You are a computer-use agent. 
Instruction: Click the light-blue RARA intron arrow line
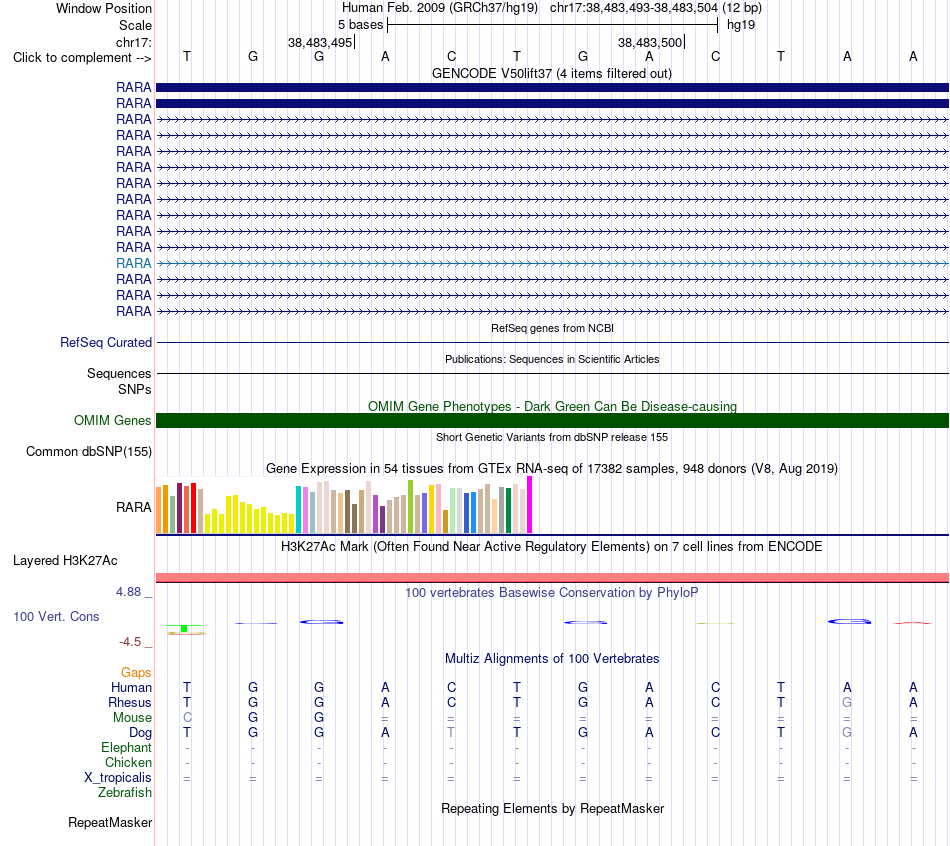[x=553, y=263]
